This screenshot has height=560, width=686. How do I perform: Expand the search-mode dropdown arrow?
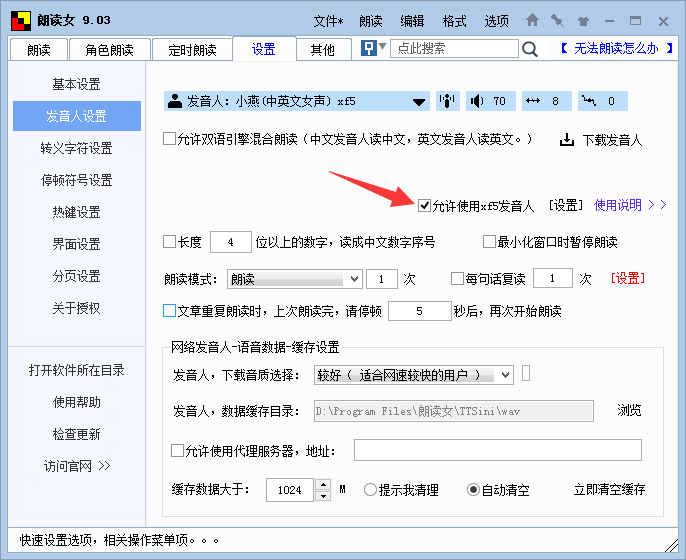click(383, 46)
